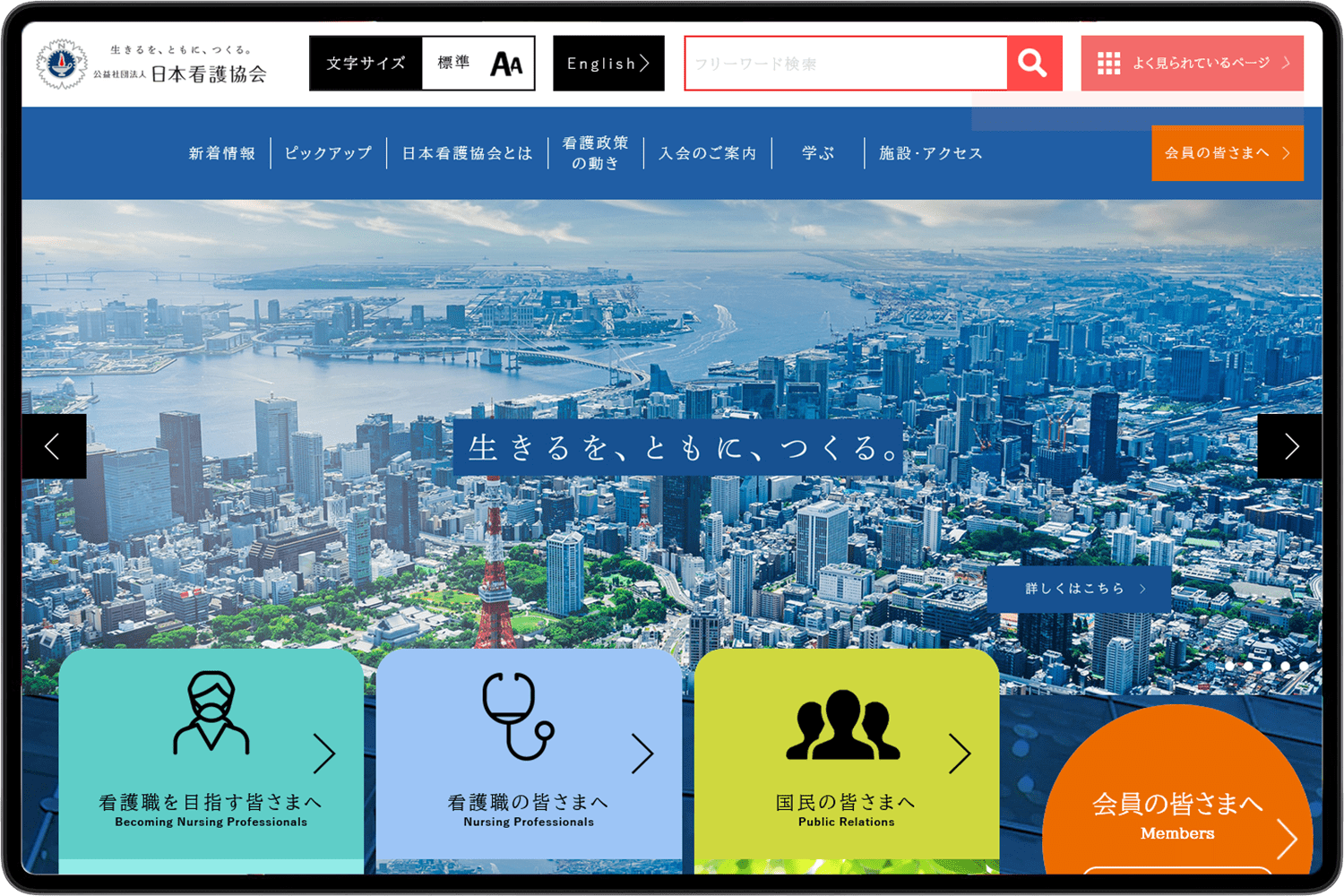Click the フリーワード検索 search field
The height and width of the screenshot is (896, 1344).
(846, 64)
